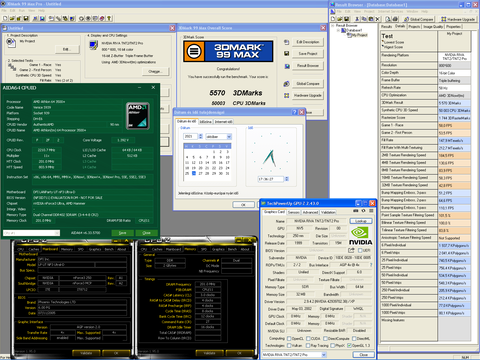
Task: Click the Lookup button in GPU-Z
Action: click(x=361, y=221)
